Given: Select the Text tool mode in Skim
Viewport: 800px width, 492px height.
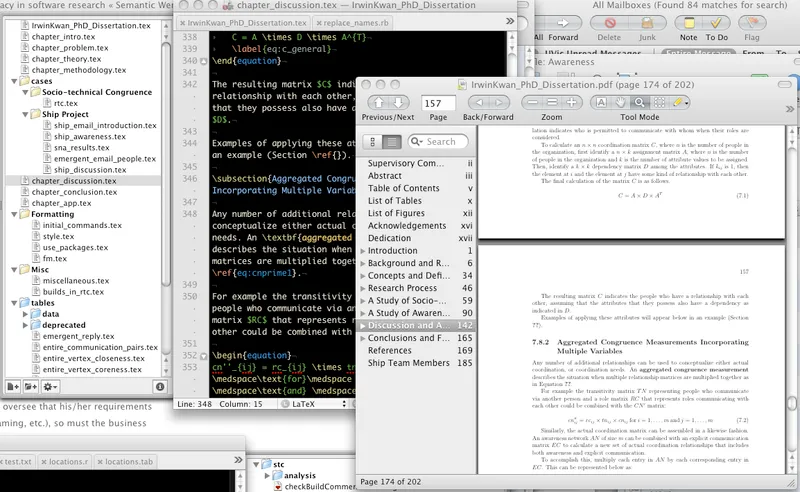Looking at the screenshot, I should [x=601, y=103].
